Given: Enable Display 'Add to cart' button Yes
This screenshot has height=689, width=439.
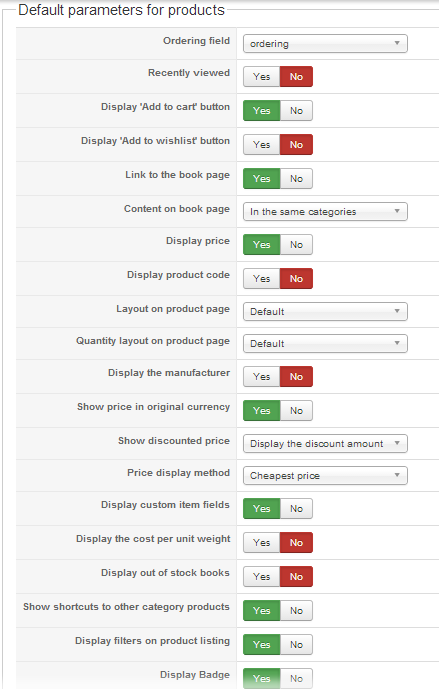Looking at the screenshot, I should (x=261, y=110).
